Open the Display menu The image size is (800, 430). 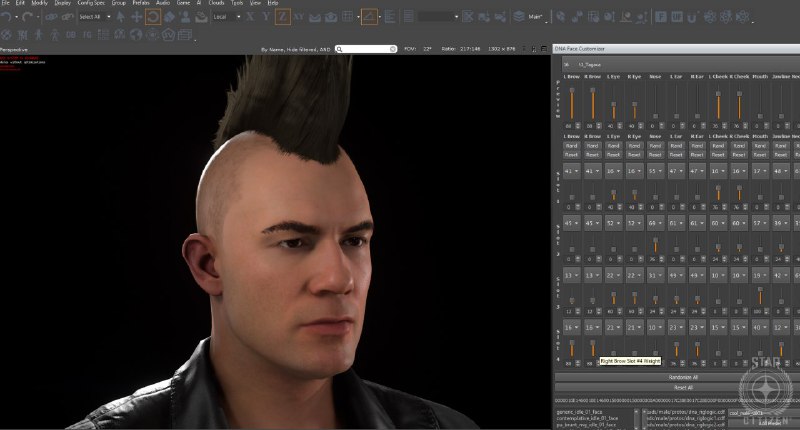point(62,3)
